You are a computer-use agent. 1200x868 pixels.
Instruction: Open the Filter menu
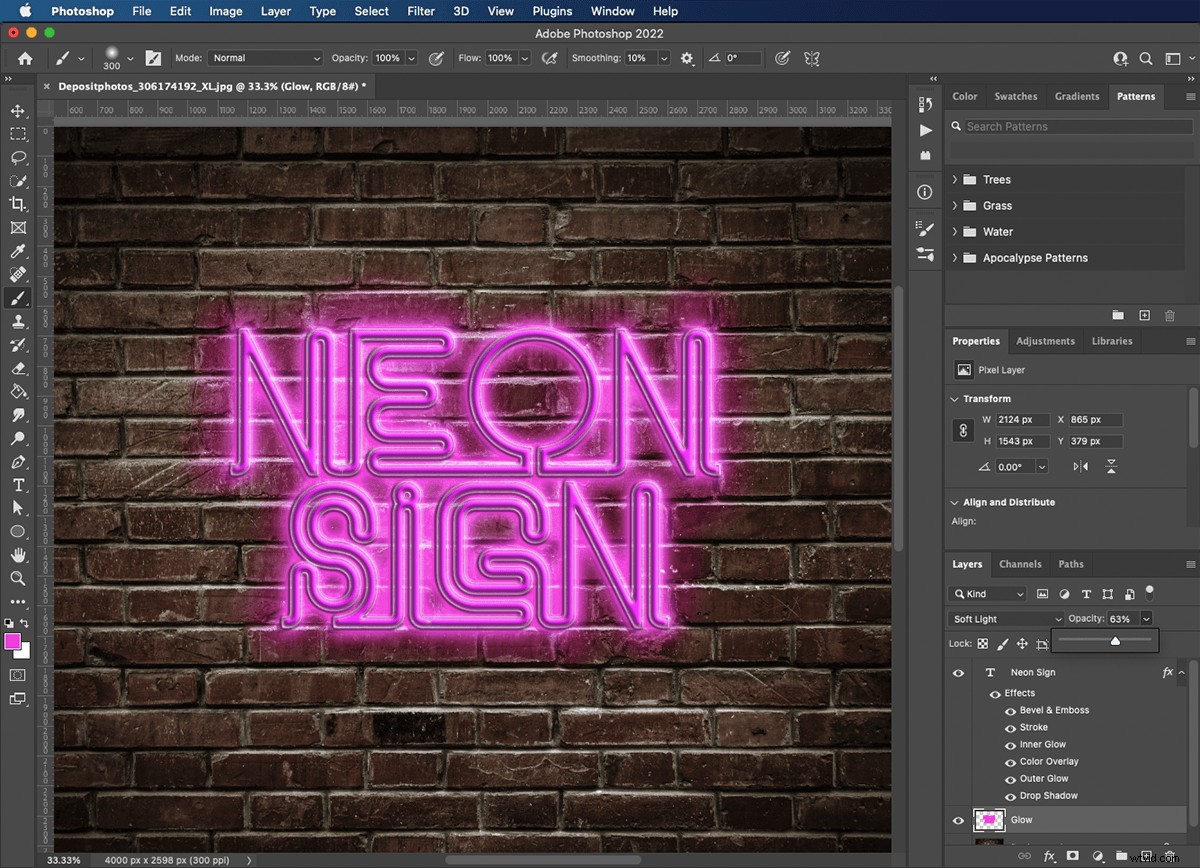420,11
